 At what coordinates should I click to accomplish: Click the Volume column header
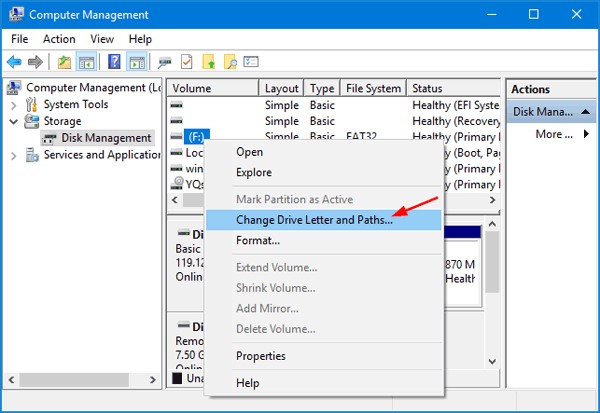click(211, 88)
